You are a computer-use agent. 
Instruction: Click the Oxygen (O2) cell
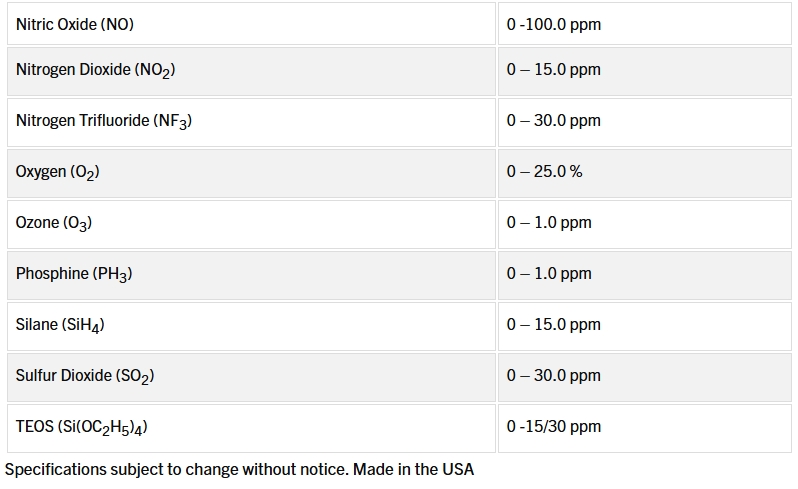coord(58,172)
